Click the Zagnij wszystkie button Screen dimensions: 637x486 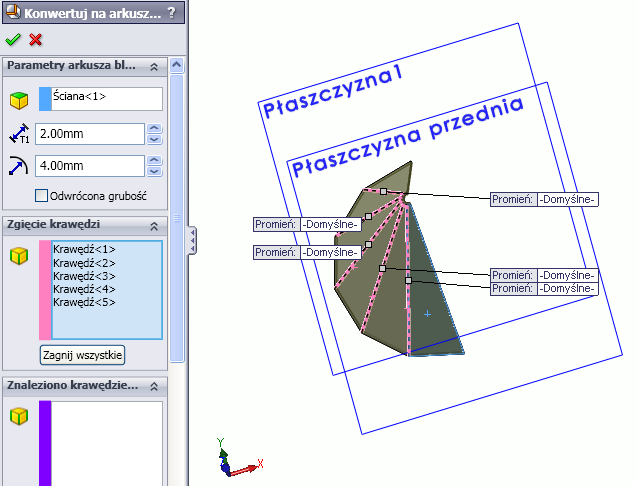click(x=82, y=355)
